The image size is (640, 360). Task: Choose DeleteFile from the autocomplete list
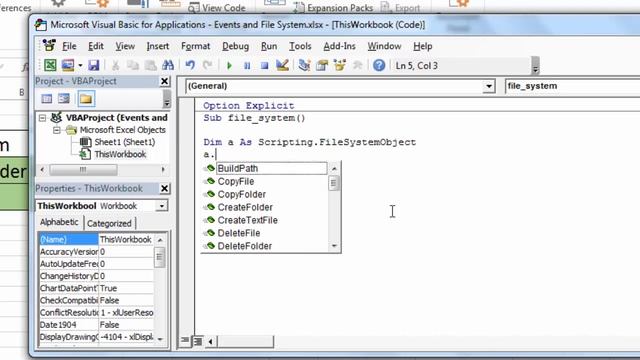pyautogui.click(x=239, y=233)
